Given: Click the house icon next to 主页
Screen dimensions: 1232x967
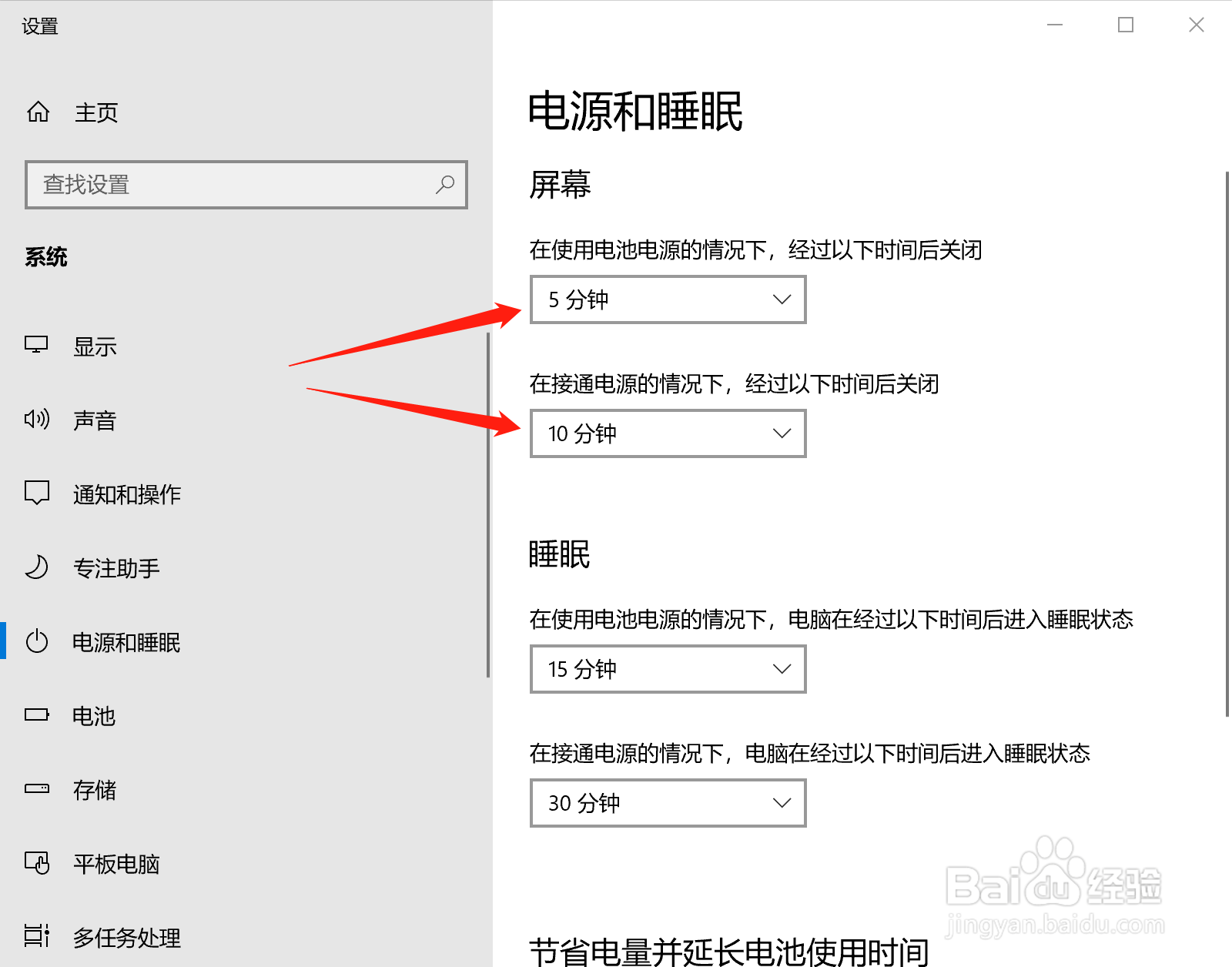Looking at the screenshot, I should coord(38,112).
